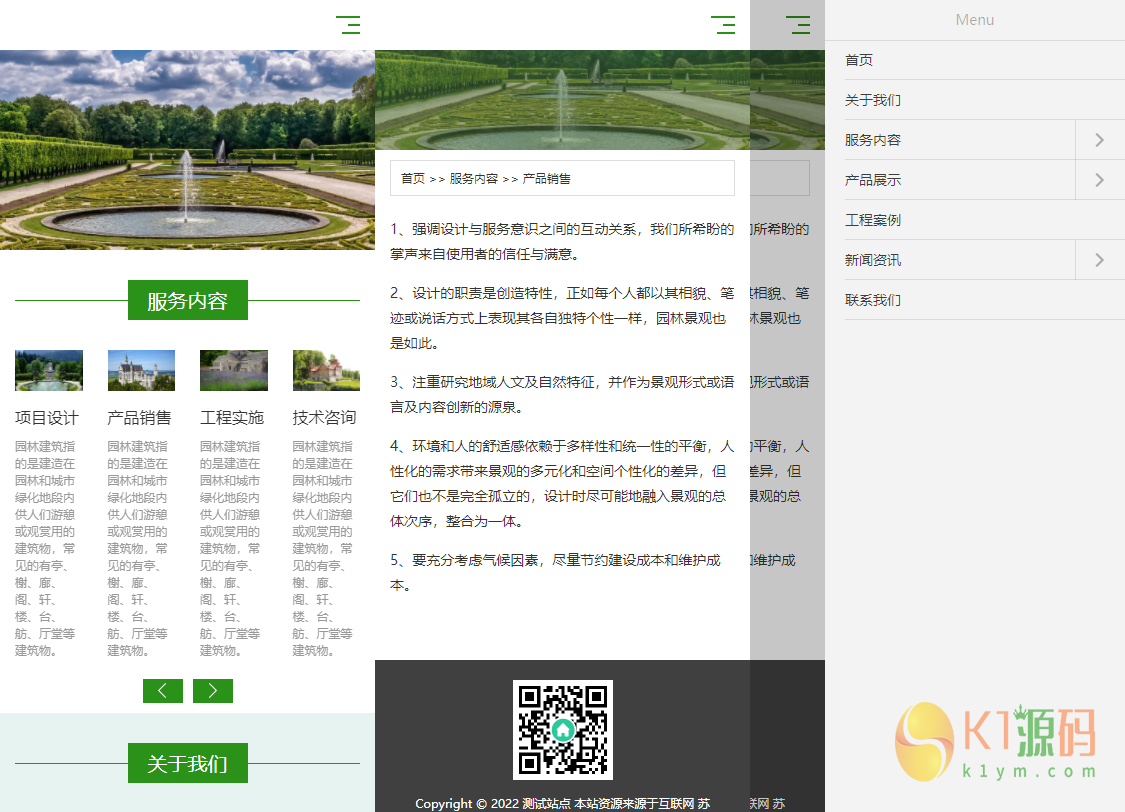This screenshot has width=1125, height=812.
Task: Select 关于我们 in the sidebar menu
Action: coord(871,99)
